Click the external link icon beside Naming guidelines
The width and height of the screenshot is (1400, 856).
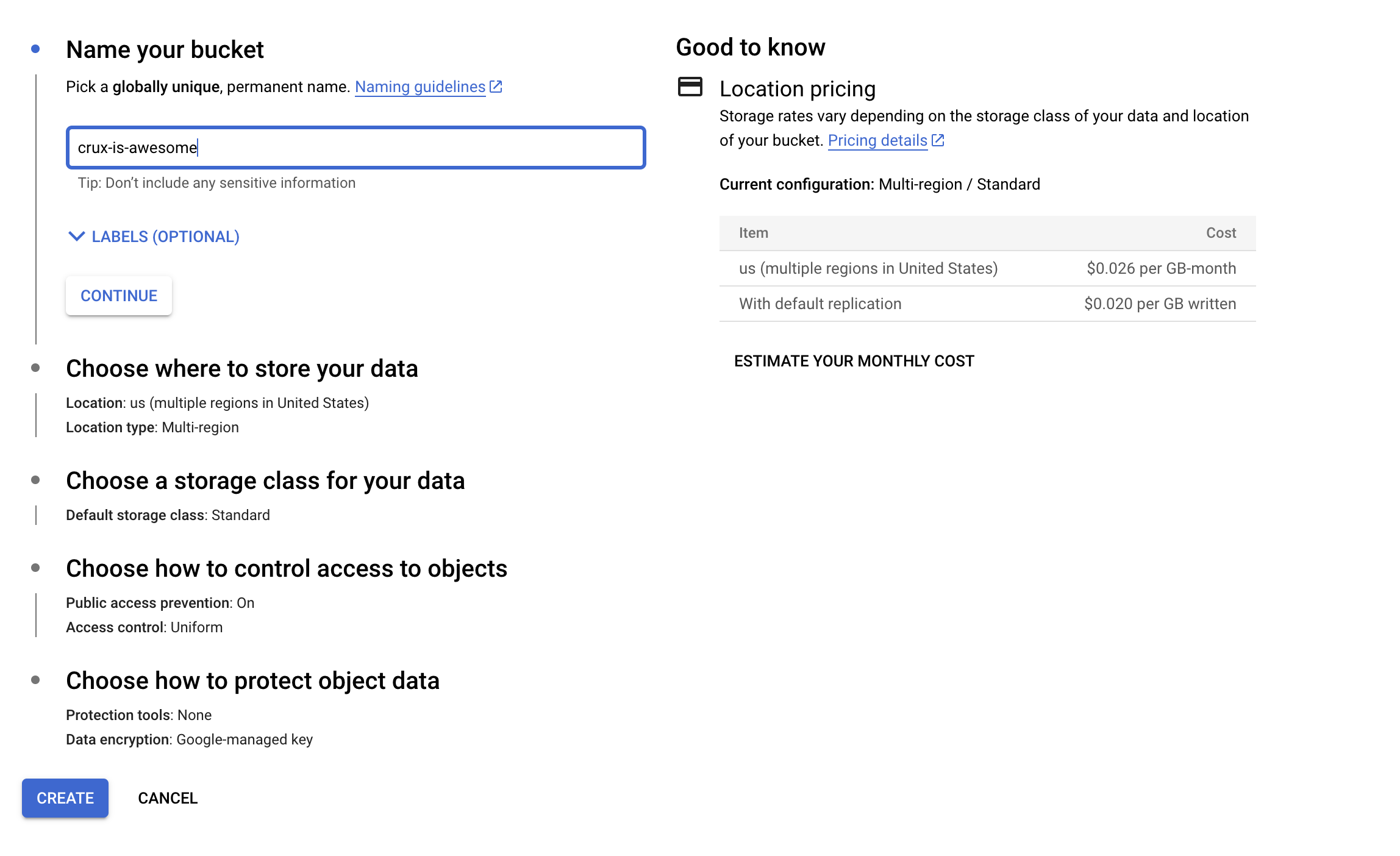click(496, 87)
